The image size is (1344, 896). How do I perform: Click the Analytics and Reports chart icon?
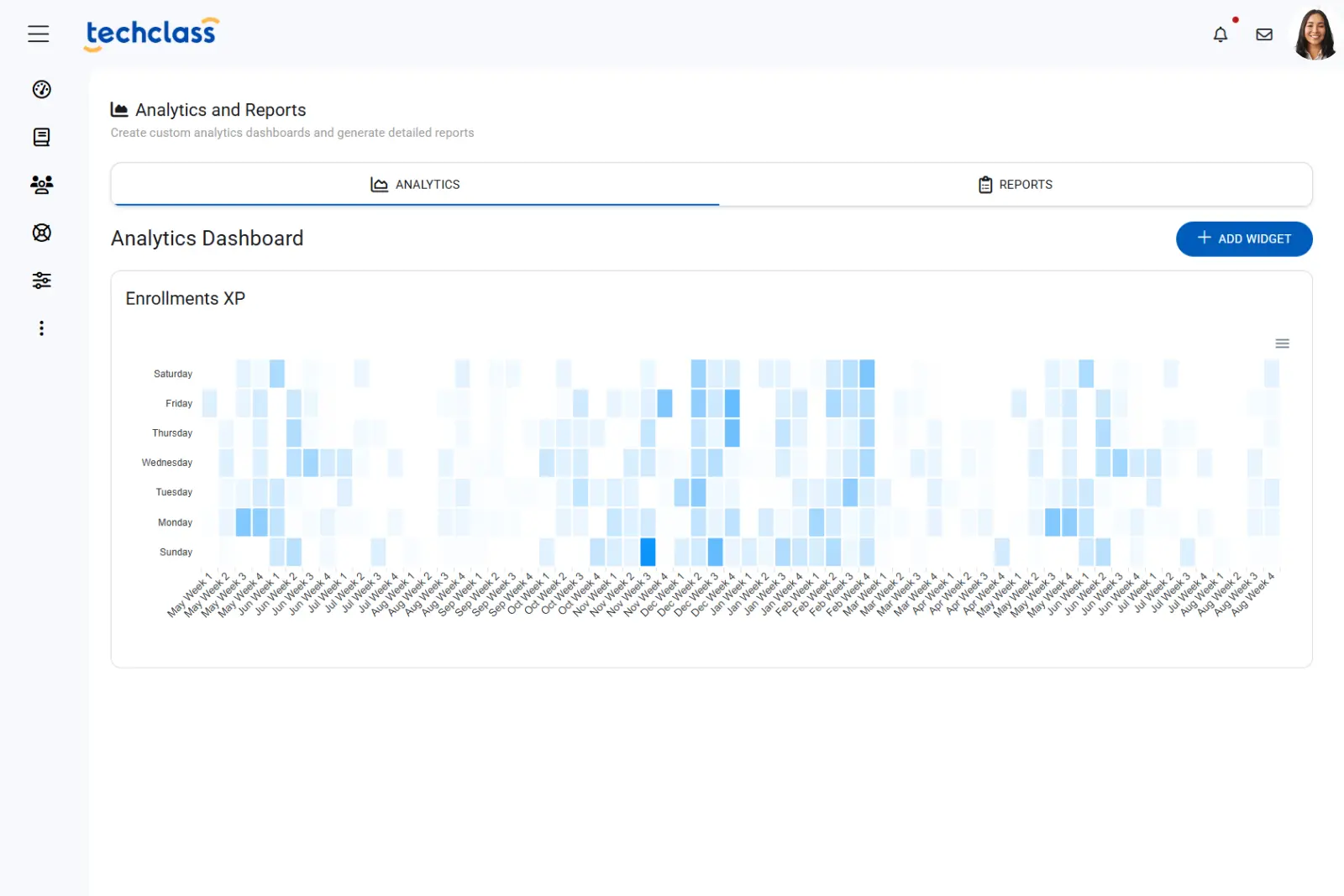coord(120,109)
